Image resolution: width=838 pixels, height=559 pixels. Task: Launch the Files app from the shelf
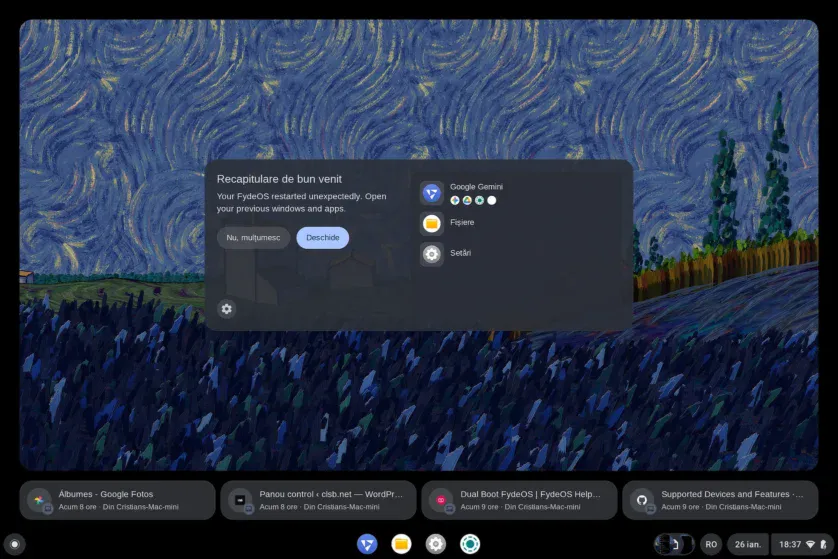coord(401,545)
